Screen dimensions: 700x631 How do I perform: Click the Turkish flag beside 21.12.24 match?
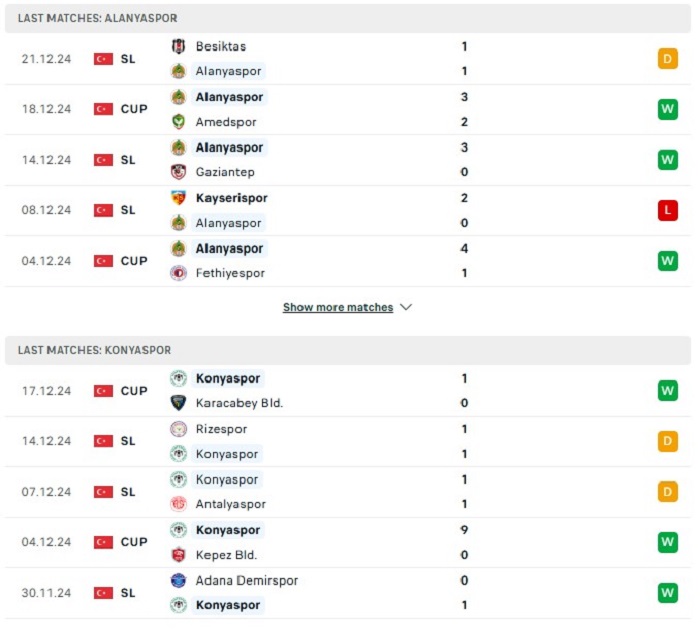coord(103,59)
